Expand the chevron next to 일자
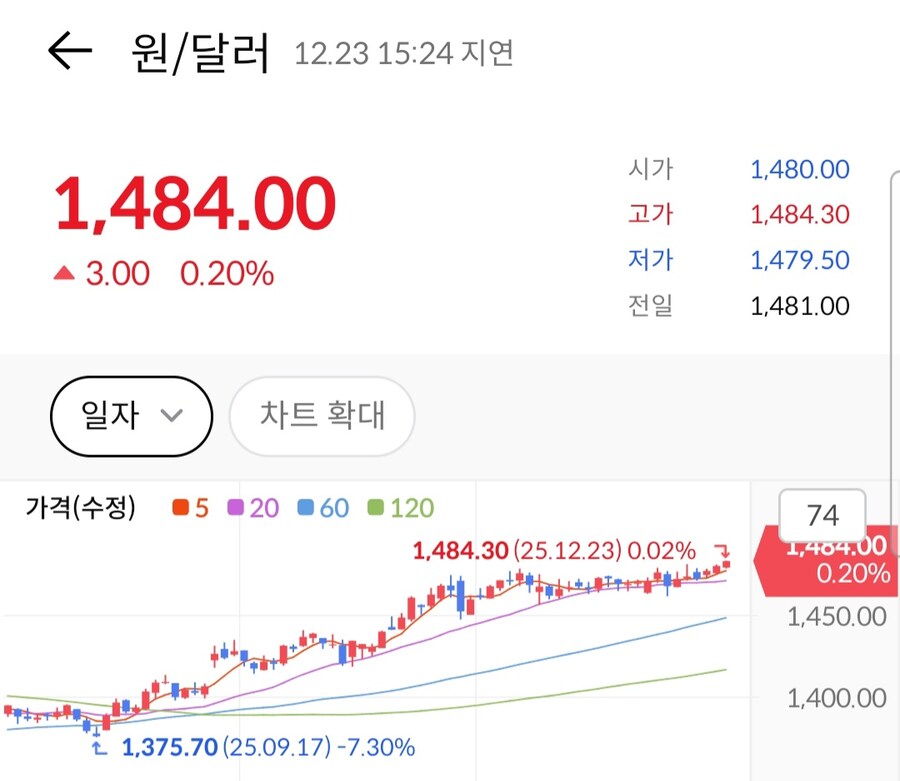 [x=172, y=418]
